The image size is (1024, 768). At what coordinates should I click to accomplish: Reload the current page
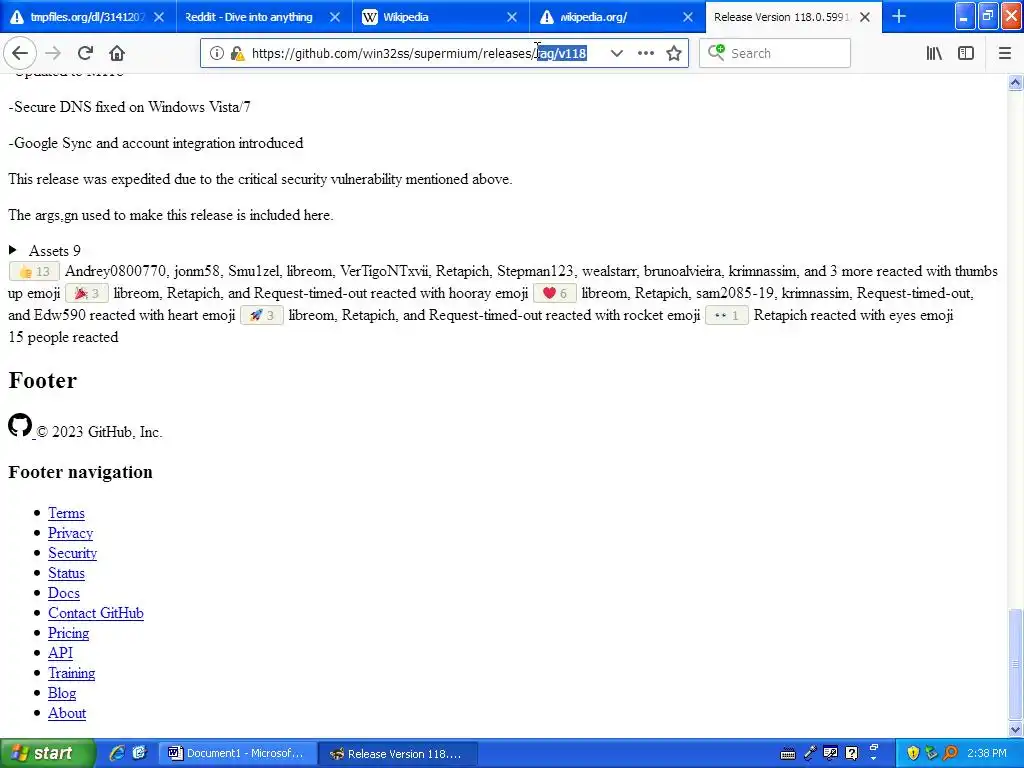[86, 54]
